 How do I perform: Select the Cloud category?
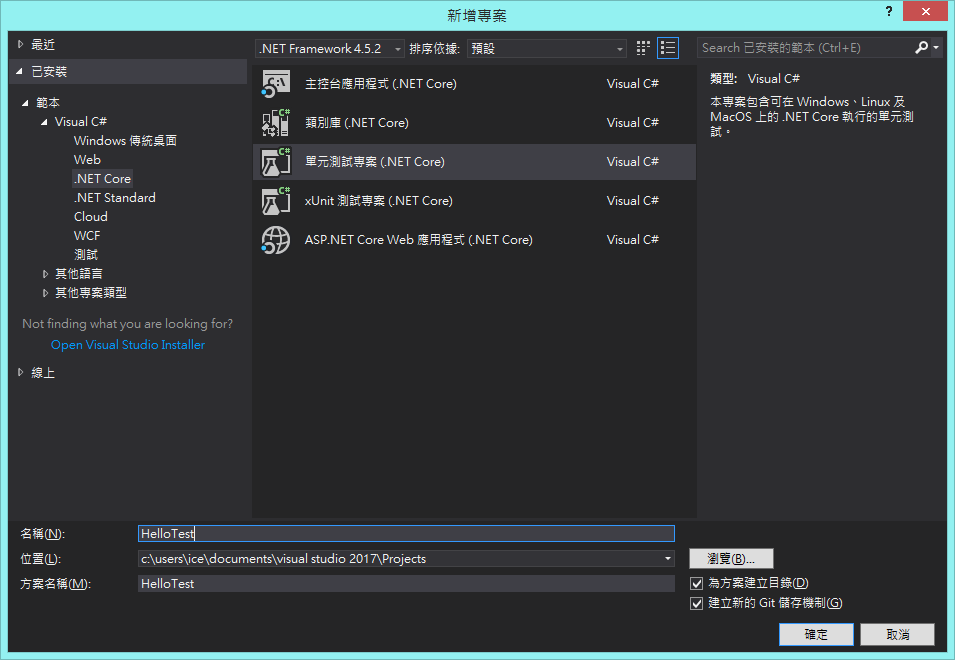(x=91, y=217)
